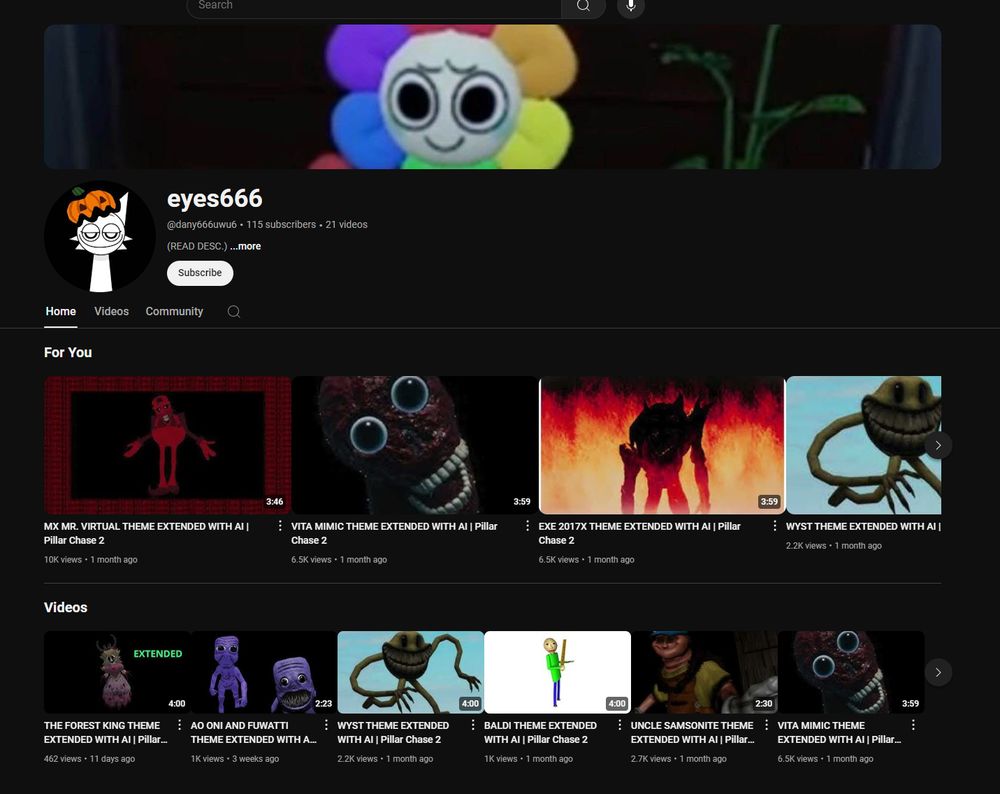The image size is (1000, 794).
Task: Open VITA MIMIC THEME title in For You
Action: tap(394, 533)
